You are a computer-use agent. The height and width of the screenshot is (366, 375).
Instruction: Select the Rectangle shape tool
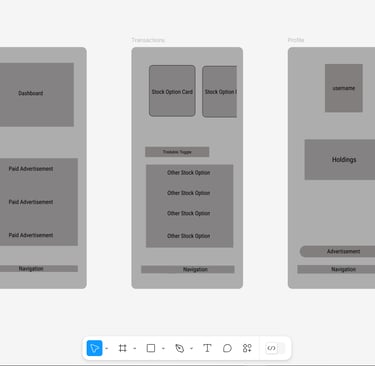pyautogui.click(x=151, y=348)
